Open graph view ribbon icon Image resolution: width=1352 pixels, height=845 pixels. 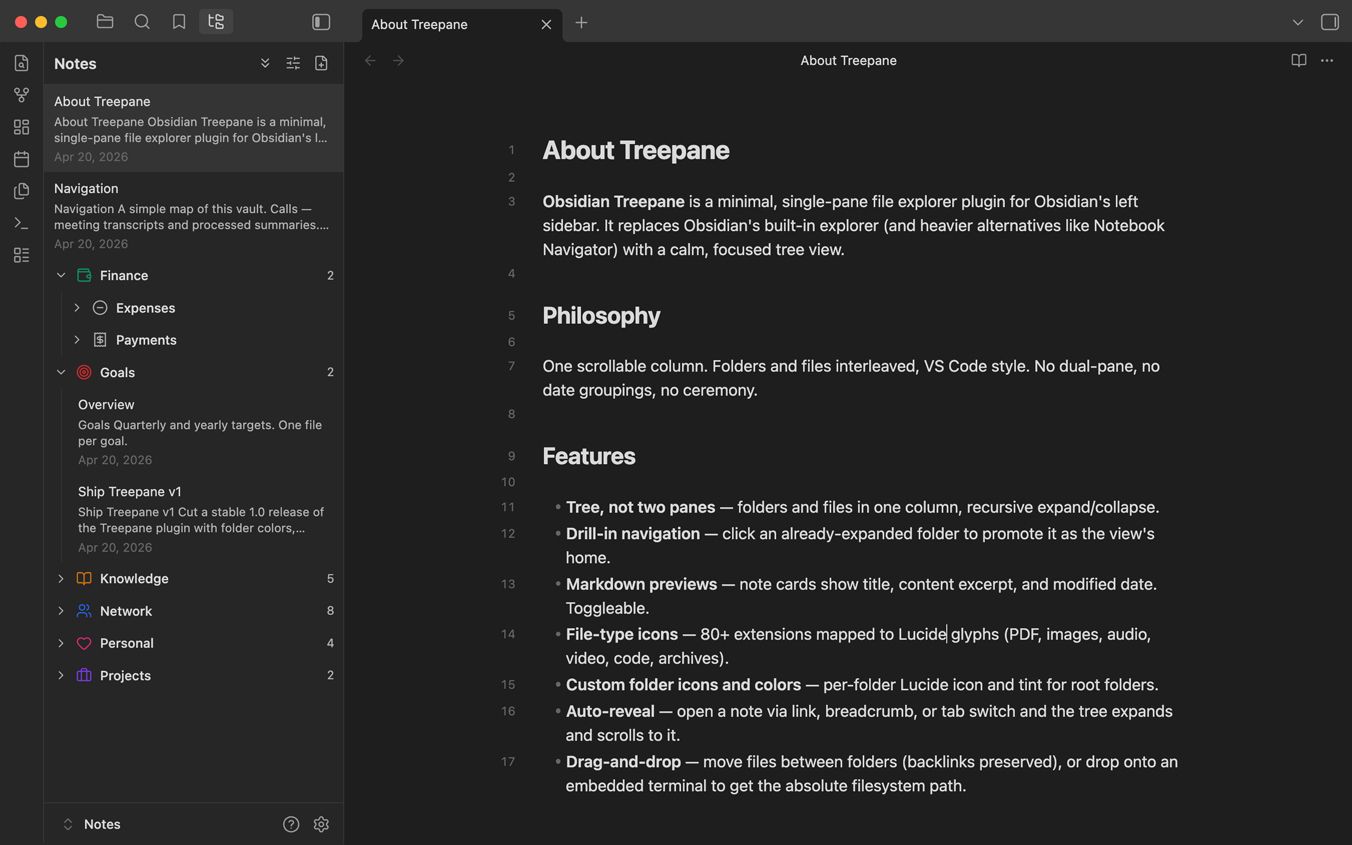[x=21, y=95]
